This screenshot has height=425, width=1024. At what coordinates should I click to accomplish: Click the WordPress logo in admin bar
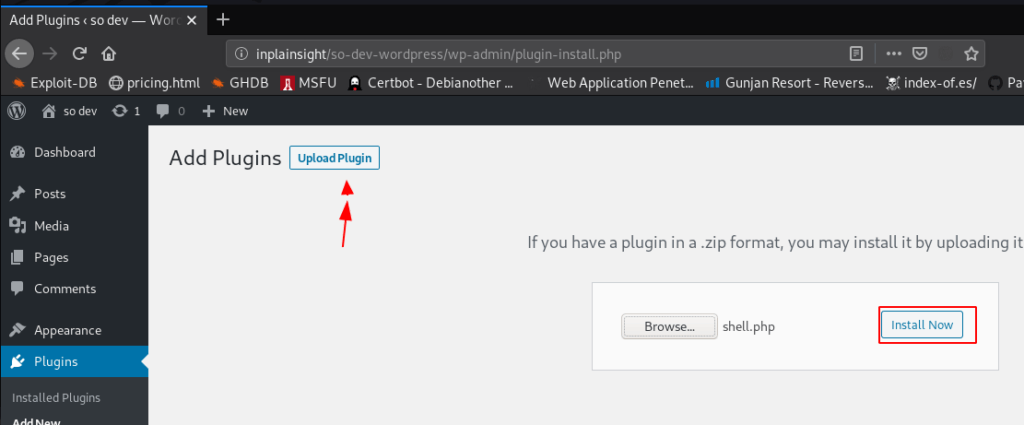16,111
